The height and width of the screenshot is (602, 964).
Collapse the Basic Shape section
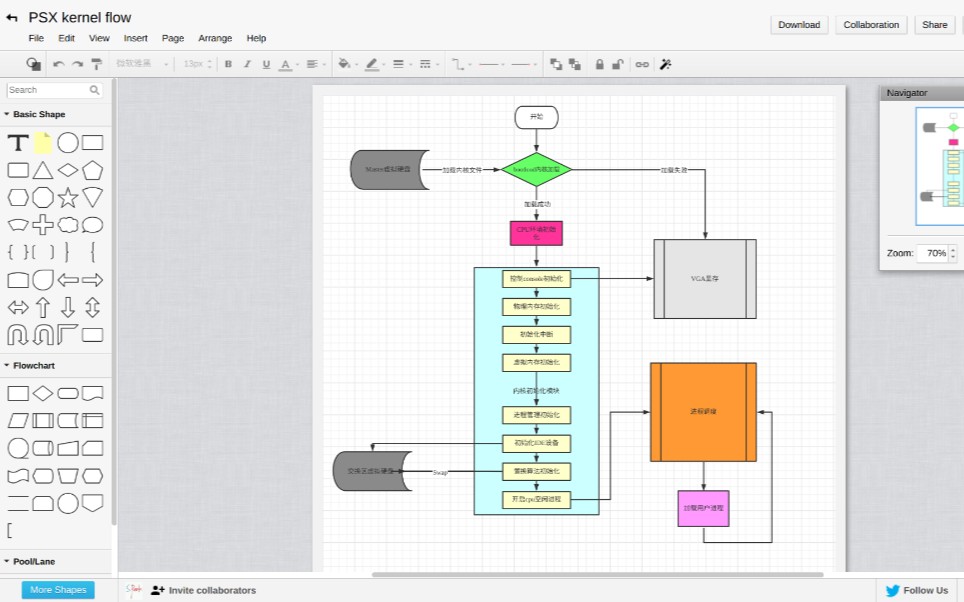[34, 114]
